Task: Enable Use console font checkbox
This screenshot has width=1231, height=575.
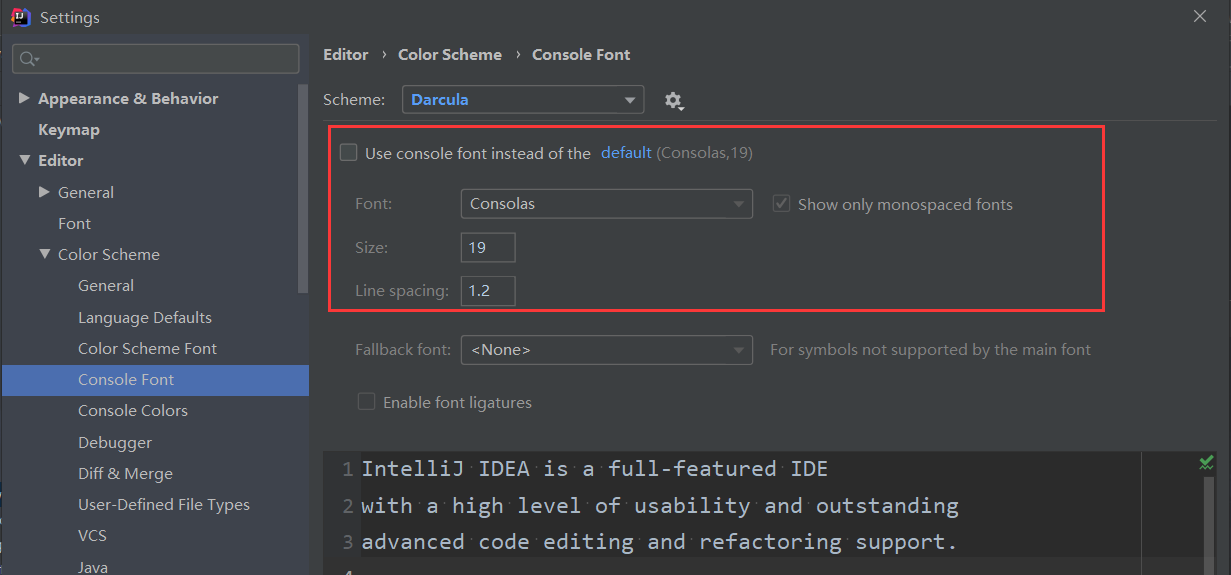Action: (348, 153)
